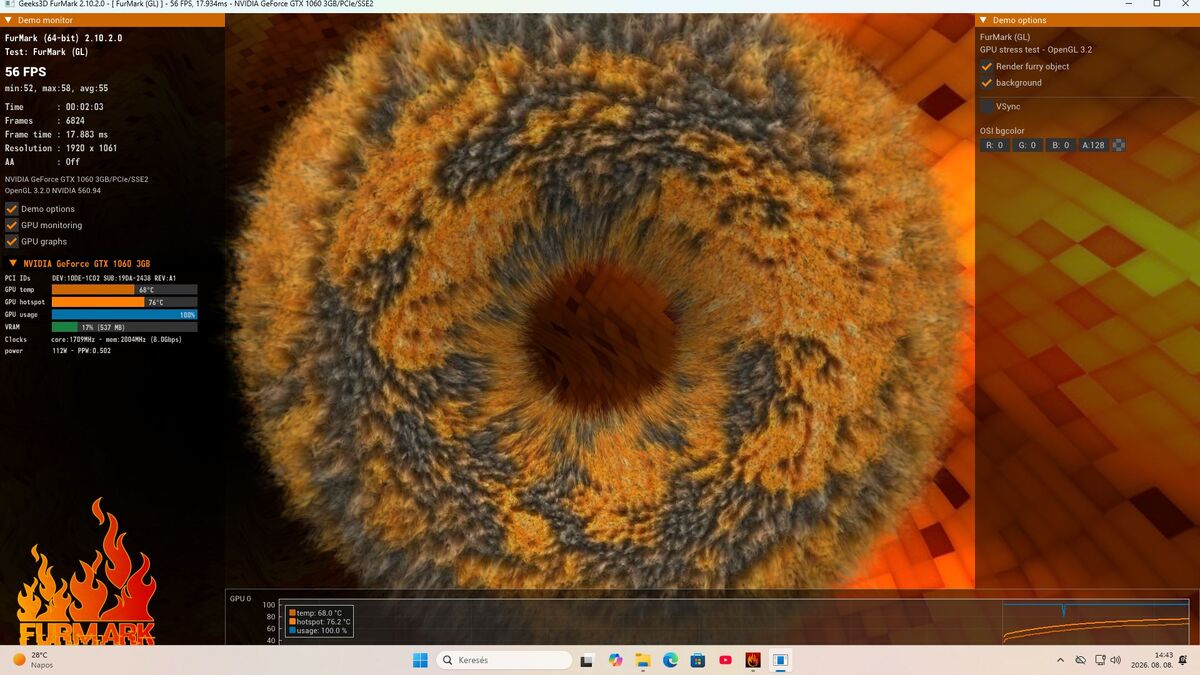
Task: Uncheck the GPU graphs checkbox
Action: click(12, 241)
